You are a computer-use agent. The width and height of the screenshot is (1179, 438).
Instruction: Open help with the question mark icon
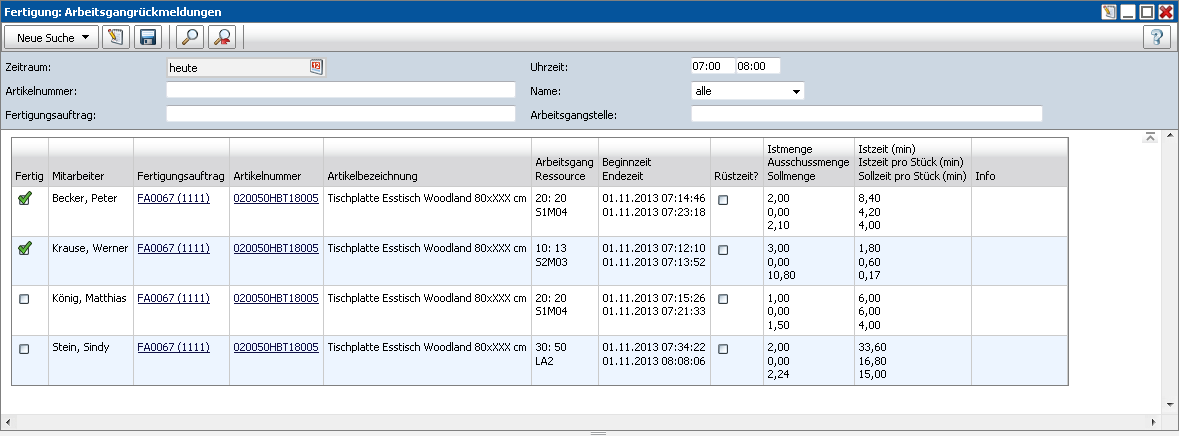1157,38
